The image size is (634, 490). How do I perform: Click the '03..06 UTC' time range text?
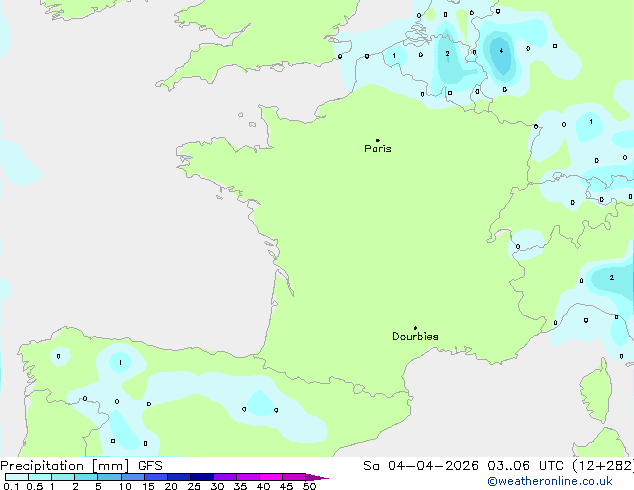point(525,466)
